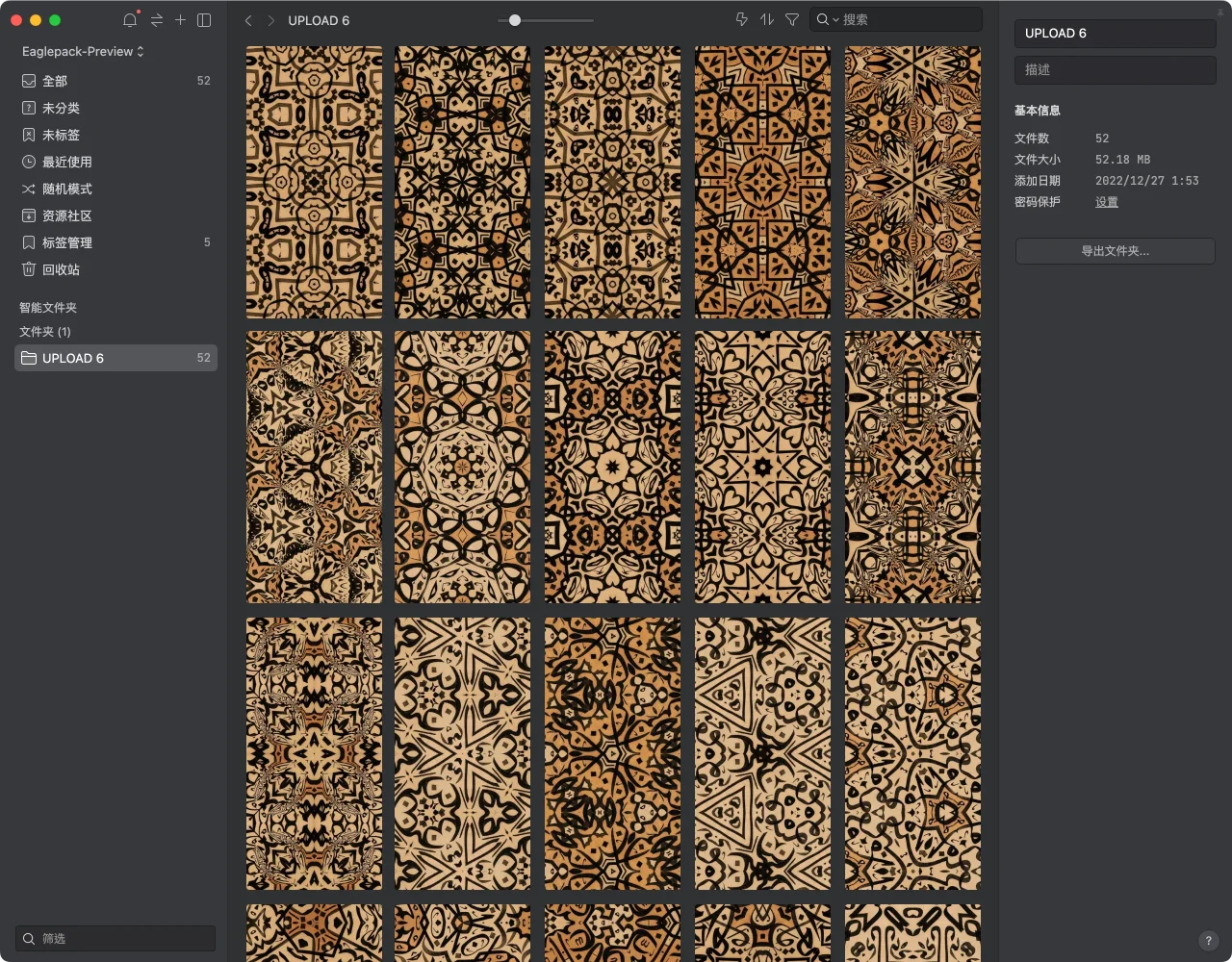Select 未标签 in the sidebar
This screenshot has height=962, width=1232.
coord(115,135)
